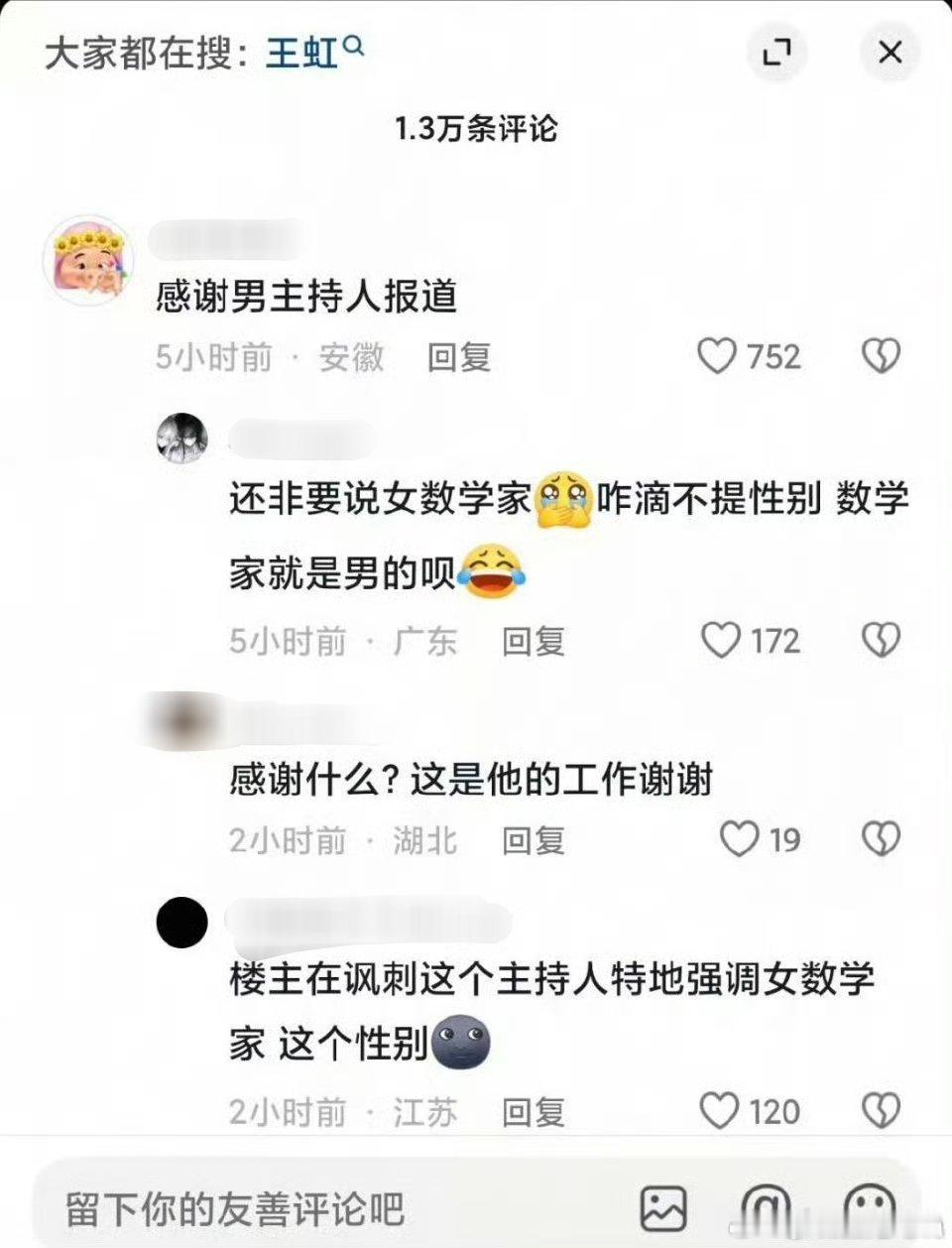952x1248 pixels.
Task: Like the Guangdong comment with 172 likes
Action: click(721, 640)
